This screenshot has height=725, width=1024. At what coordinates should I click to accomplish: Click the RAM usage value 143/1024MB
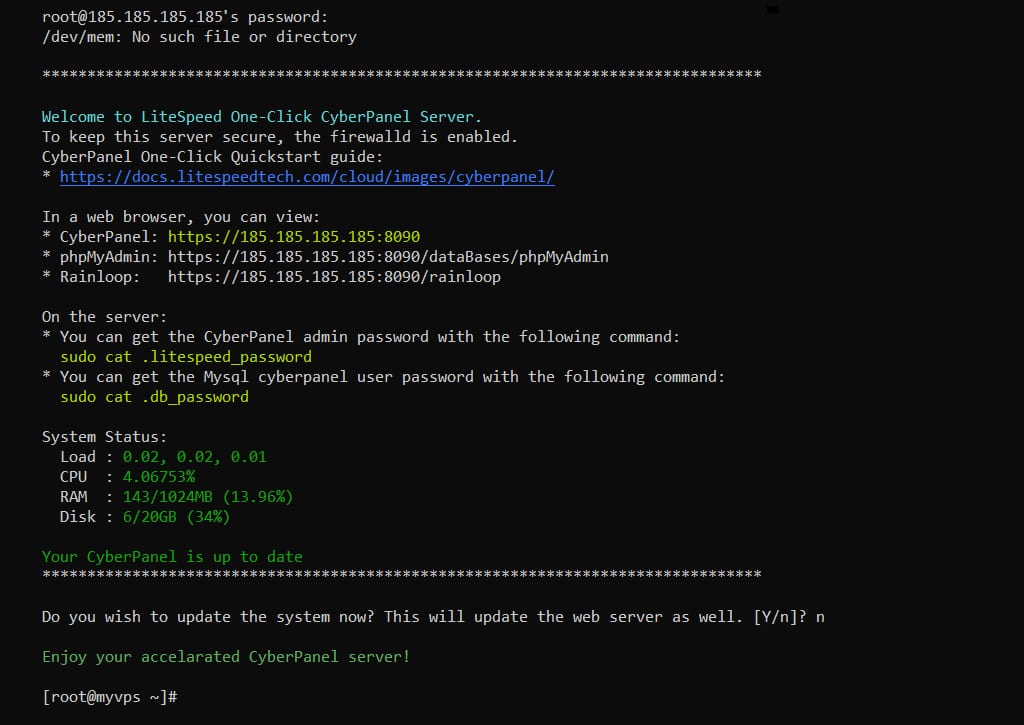(207, 497)
